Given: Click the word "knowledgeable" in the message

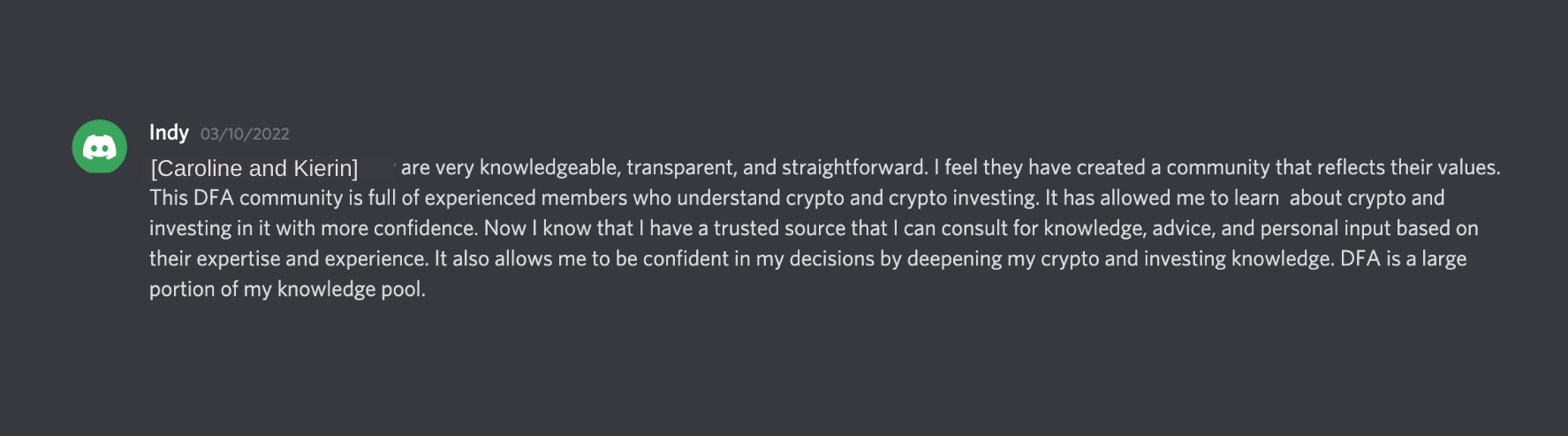Looking at the screenshot, I should pos(549,168).
